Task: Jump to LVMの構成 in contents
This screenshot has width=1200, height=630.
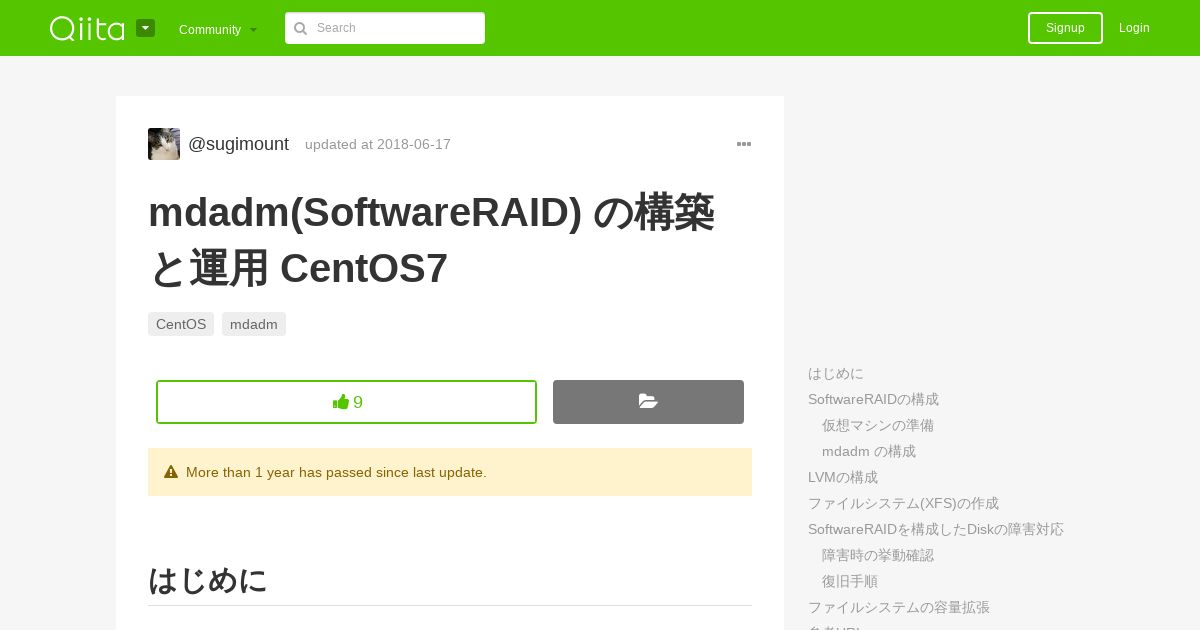Action: tap(843, 477)
